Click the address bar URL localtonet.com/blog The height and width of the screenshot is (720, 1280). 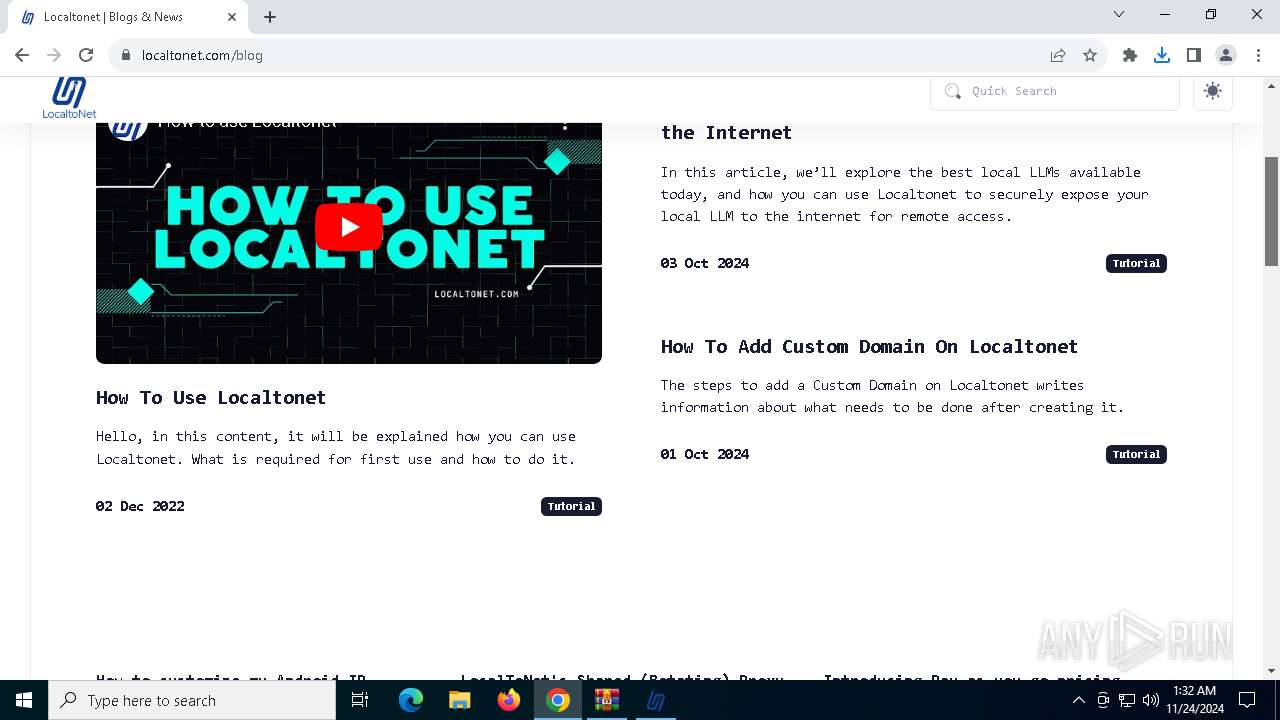(202, 55)
